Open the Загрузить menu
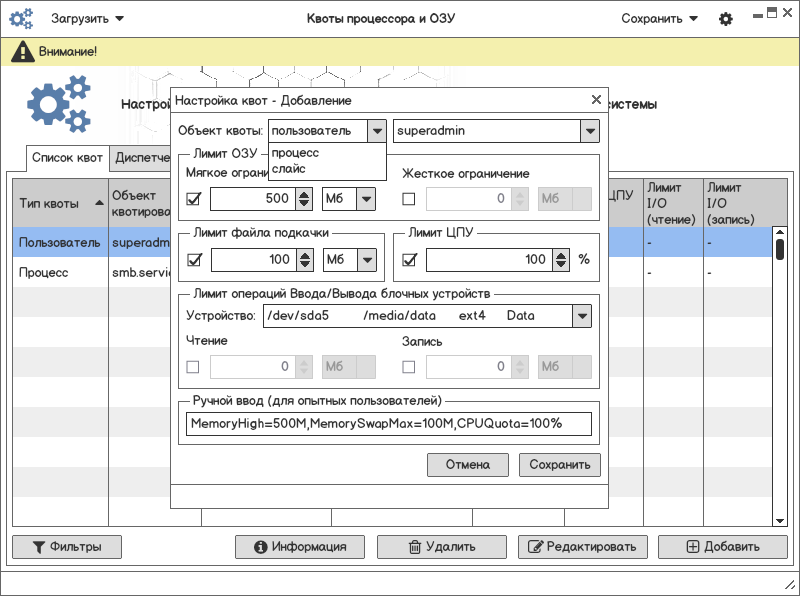The width and height of the screenshot is (800, 596). click(87, 19)
